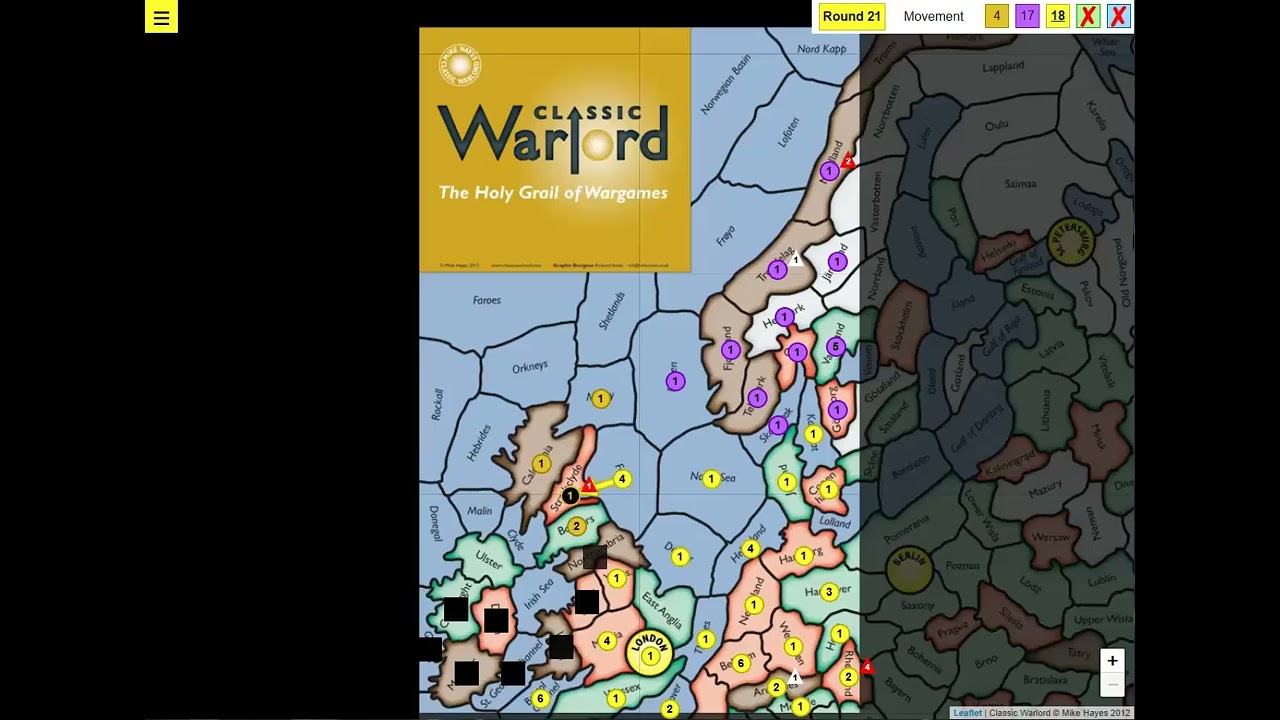Select the yellow 3 token in Hanover

(828, 592)
